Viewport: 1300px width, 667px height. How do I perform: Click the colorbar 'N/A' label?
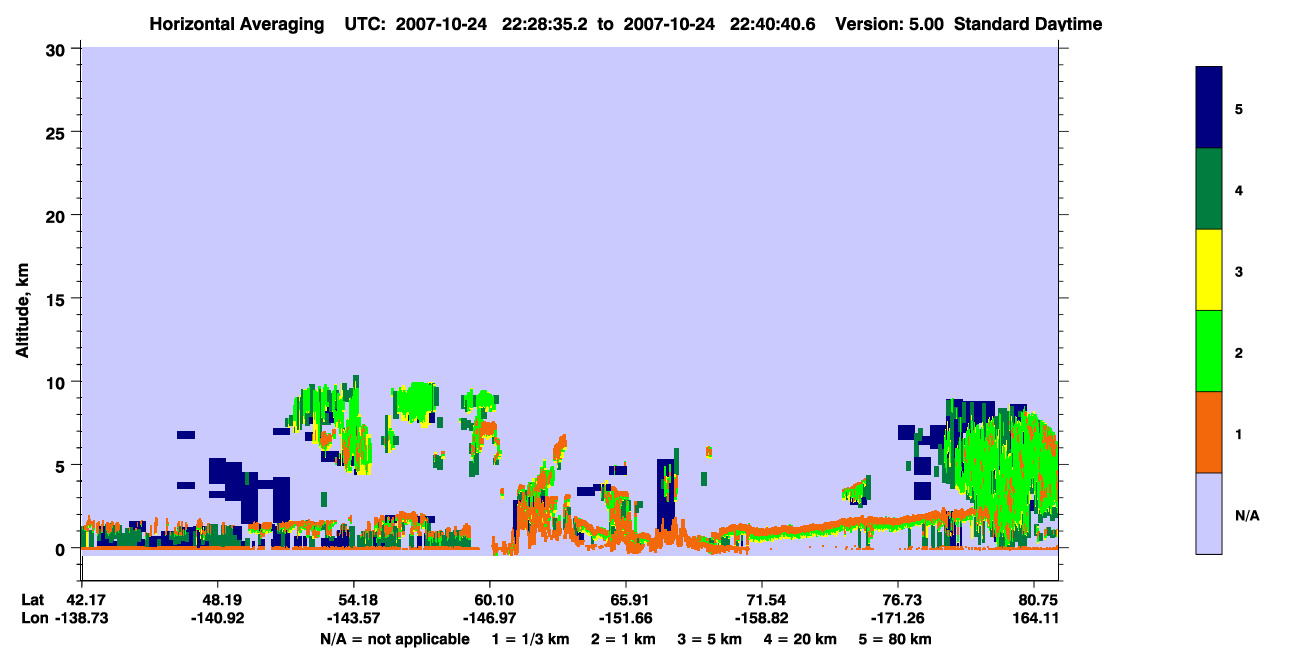click(1246, 515)
